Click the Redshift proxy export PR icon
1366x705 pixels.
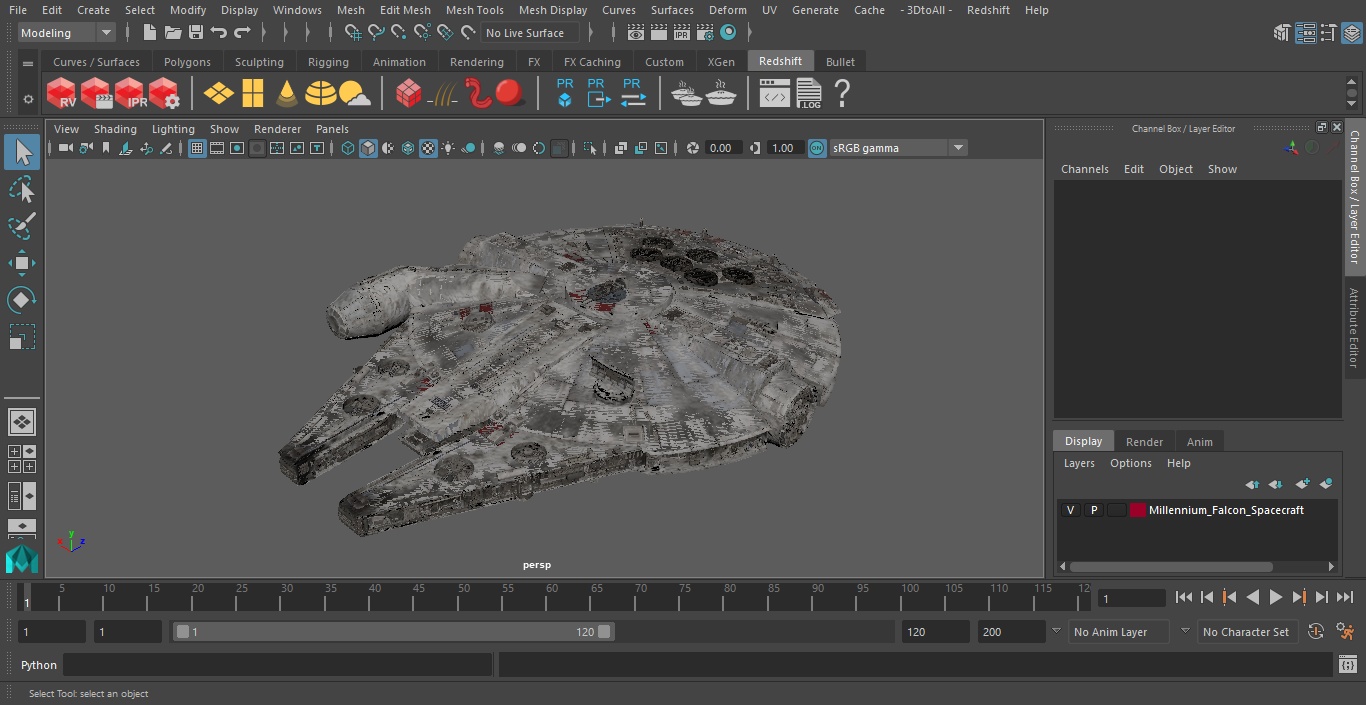(598, 93)
